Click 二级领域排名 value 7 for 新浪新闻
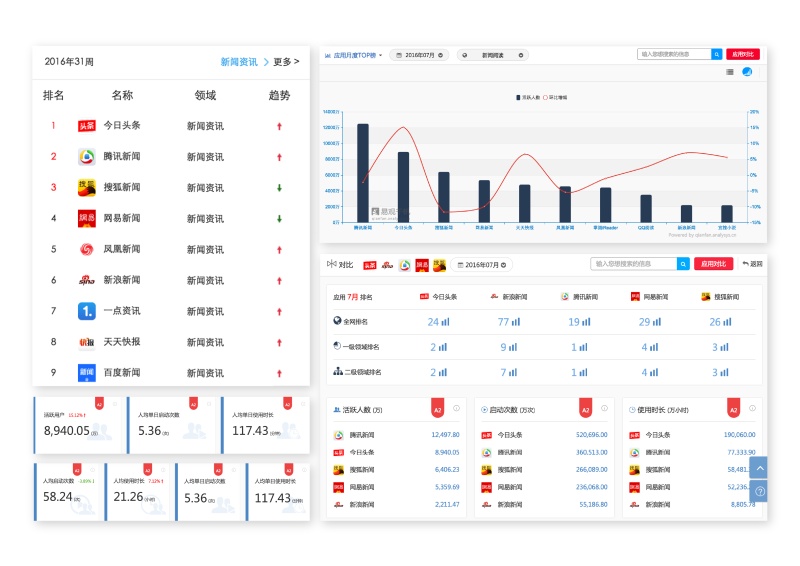Image resolution: width=800 pixels, height=566 pixels. coord(503,373)
